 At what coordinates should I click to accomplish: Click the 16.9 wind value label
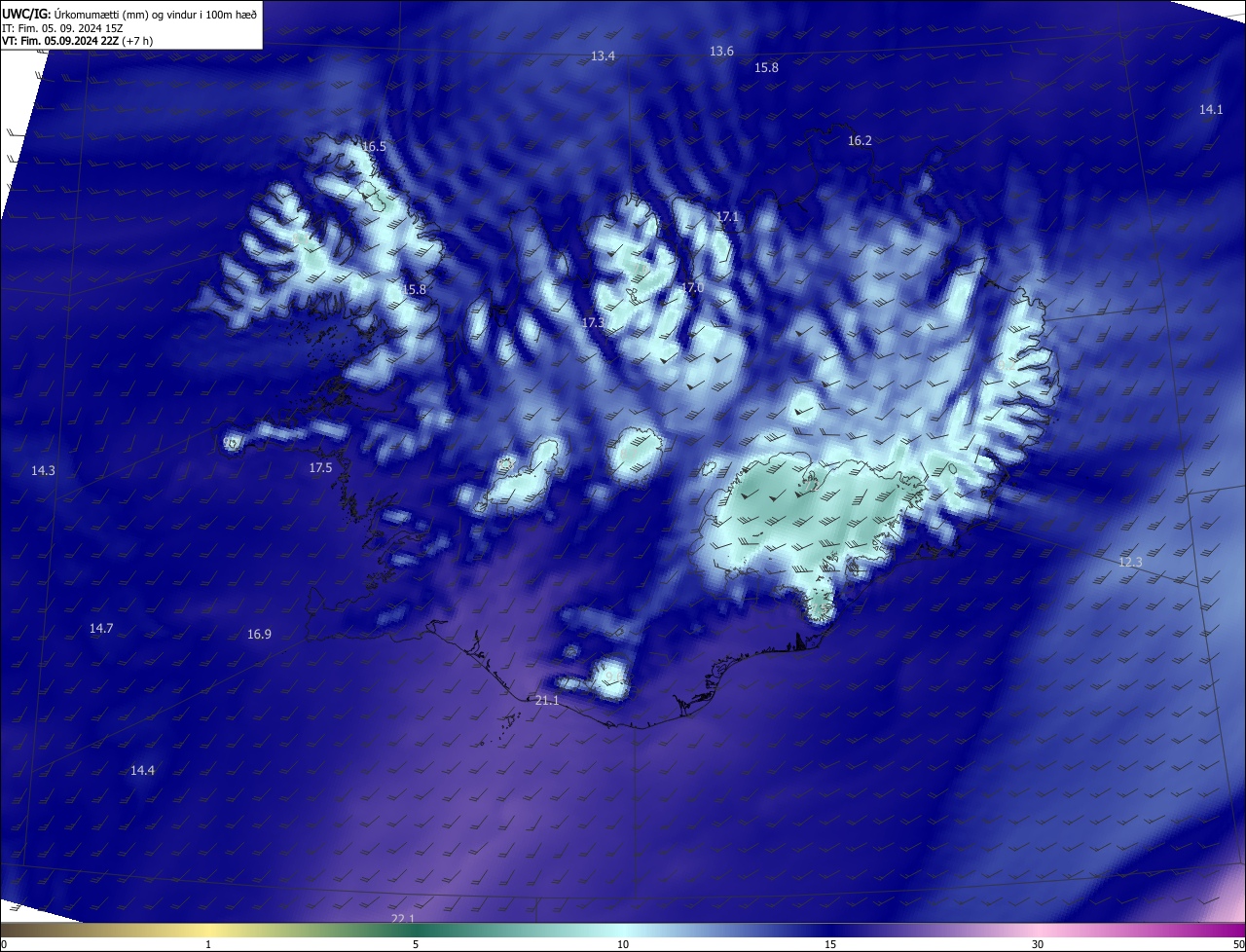pos(259,634)
